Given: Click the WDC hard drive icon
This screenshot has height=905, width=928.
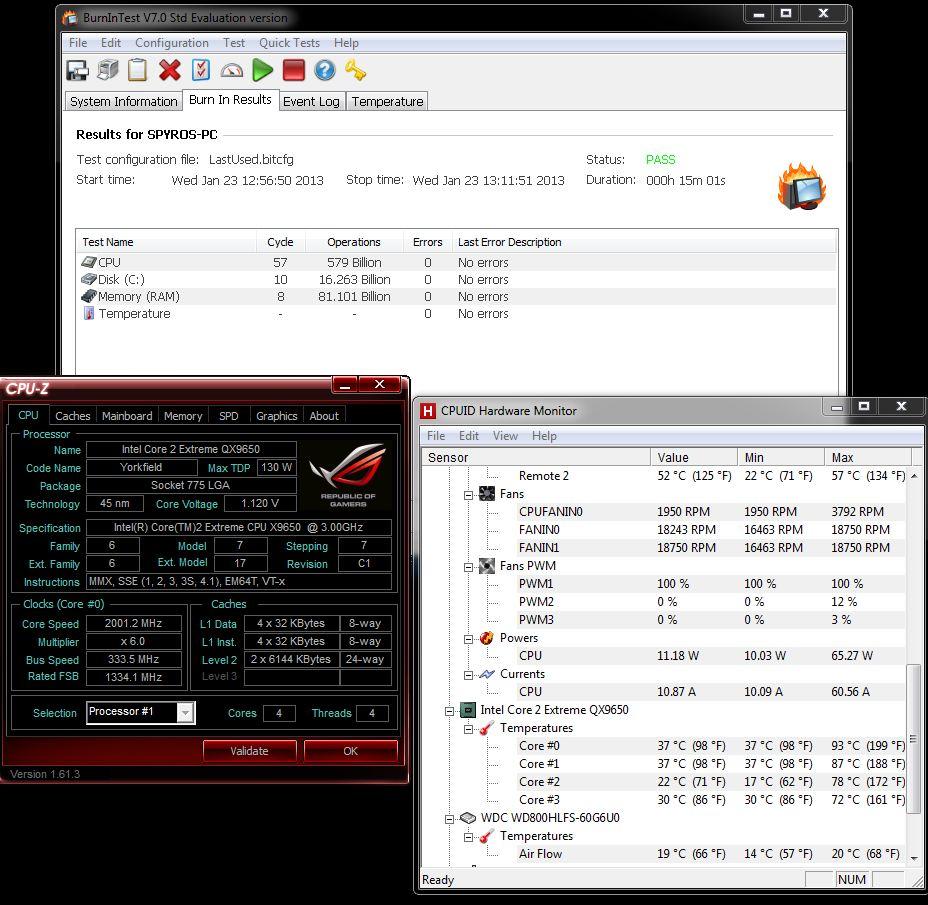Looking at the screenshot, I should 468,817.
